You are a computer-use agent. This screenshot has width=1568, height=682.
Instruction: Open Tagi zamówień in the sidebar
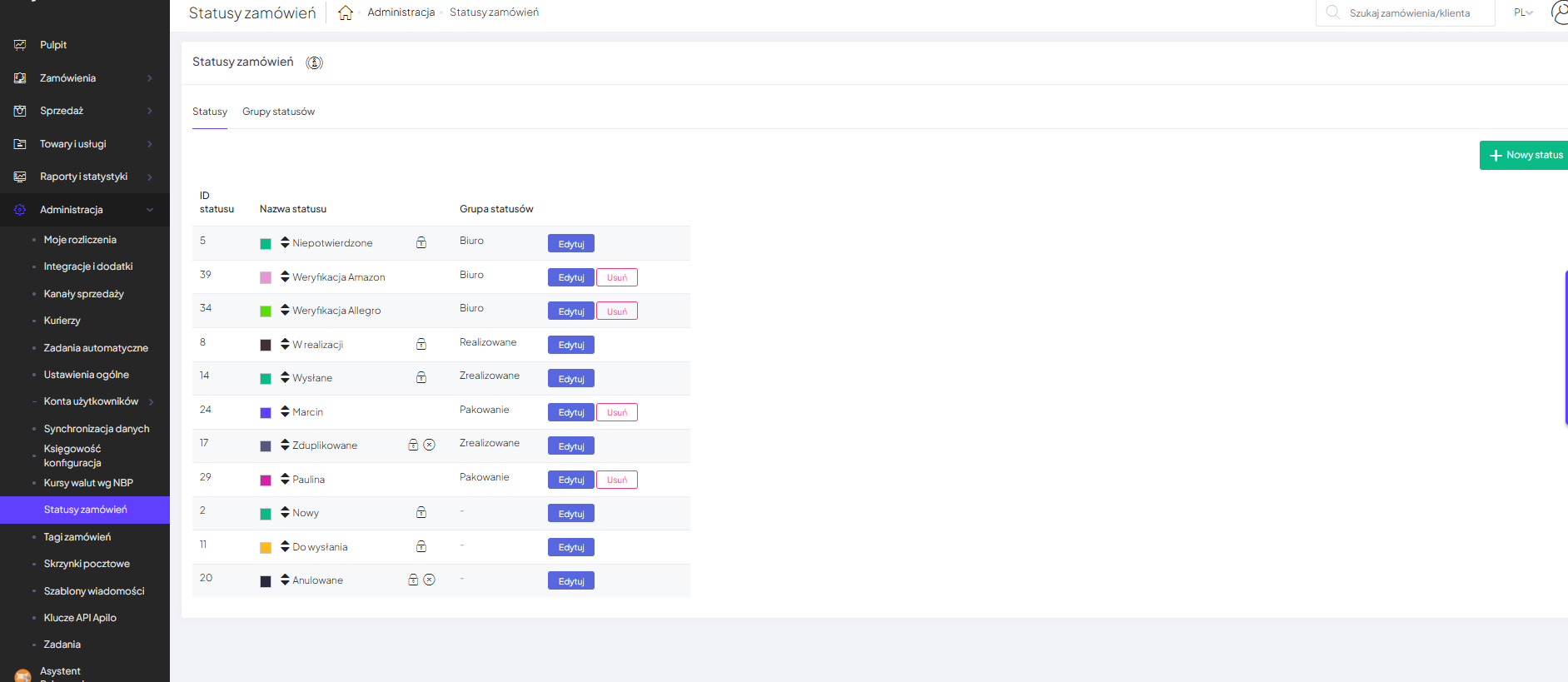click(x=77, y=537)
